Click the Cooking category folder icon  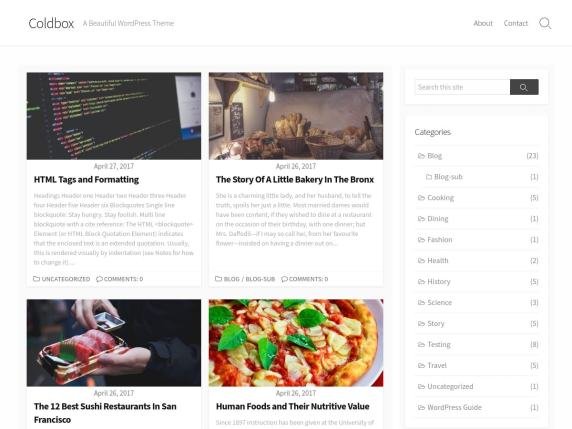[421, 198]
